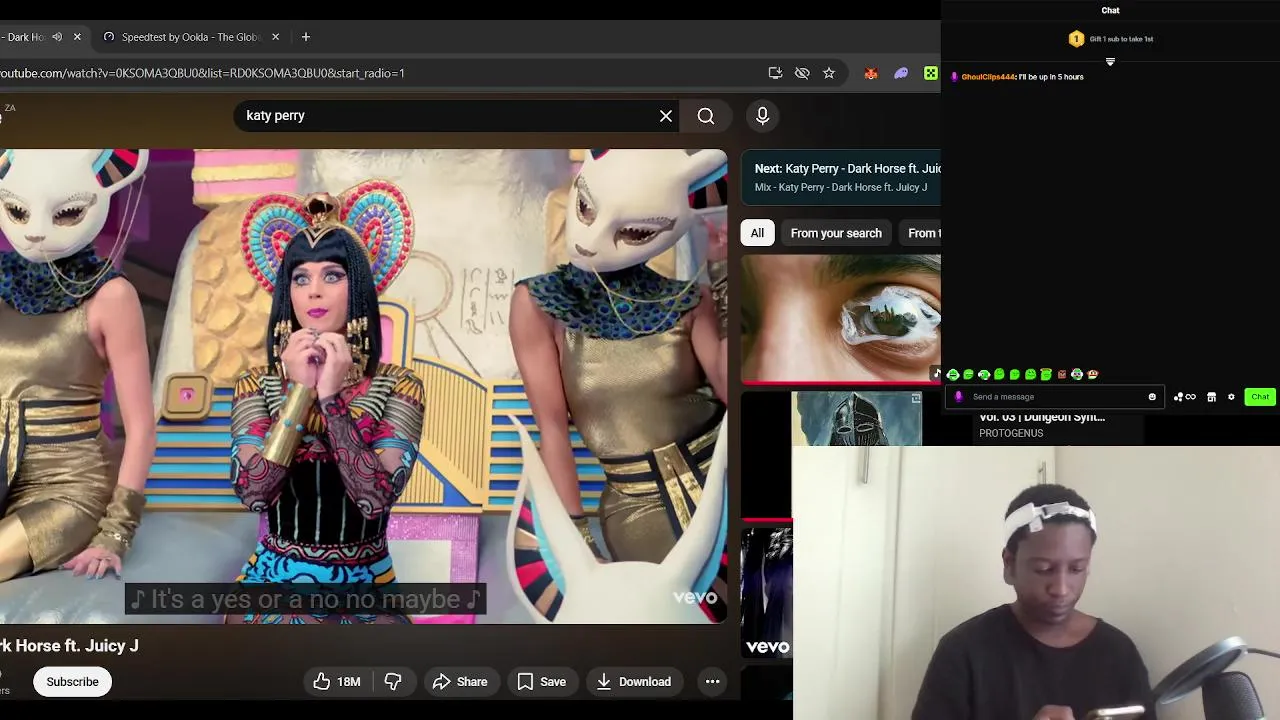This screenshot has width=1280, height=720.
Task: Insert the brown monkey-like last quick emote
Action: (x=1093, y=375)
